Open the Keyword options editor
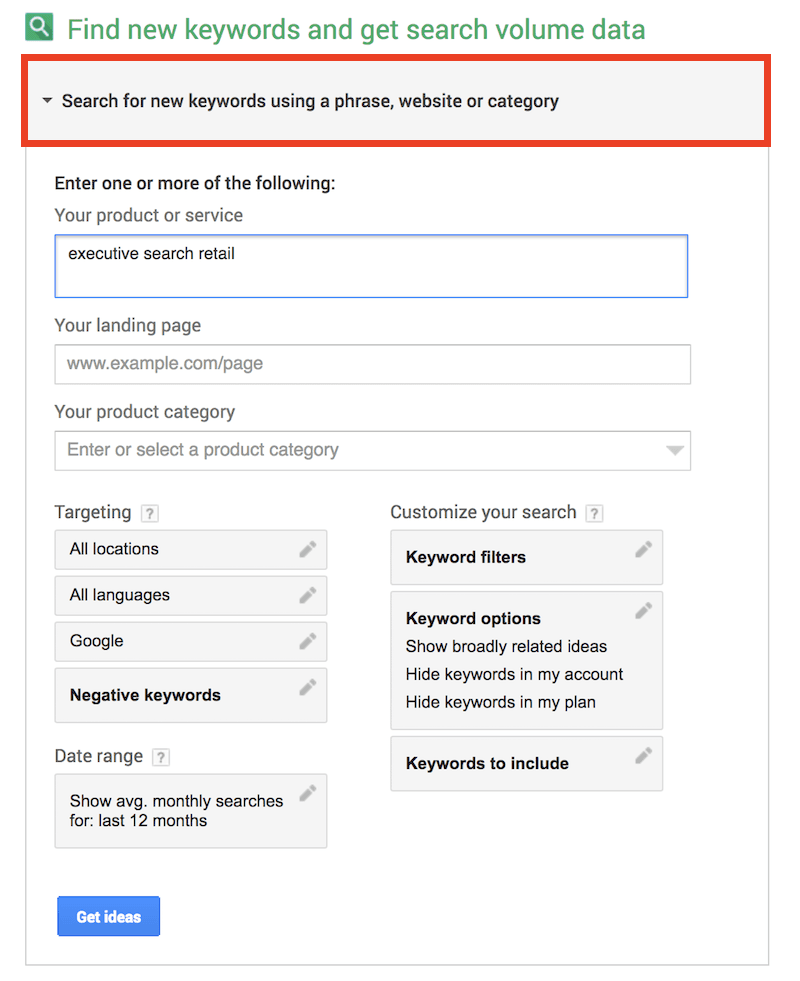The height and width of the screenshot is (981, 800). click(644, 608)
